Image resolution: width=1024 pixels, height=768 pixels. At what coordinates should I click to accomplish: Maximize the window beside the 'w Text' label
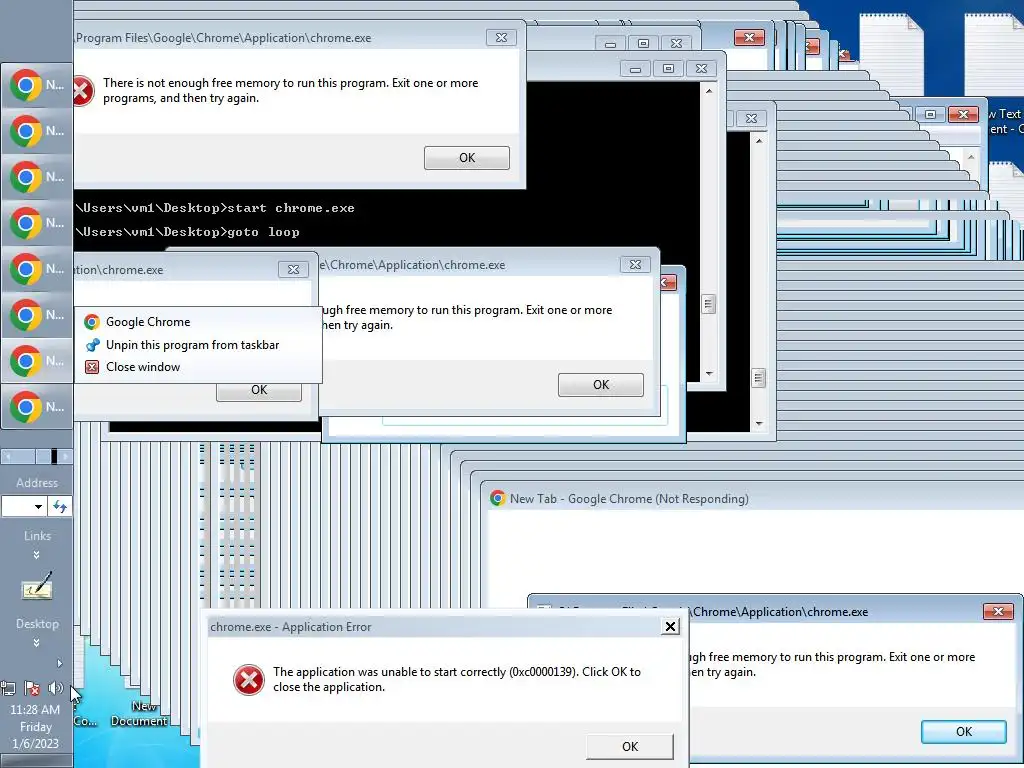pyautogui.click(x=931, y=114)
